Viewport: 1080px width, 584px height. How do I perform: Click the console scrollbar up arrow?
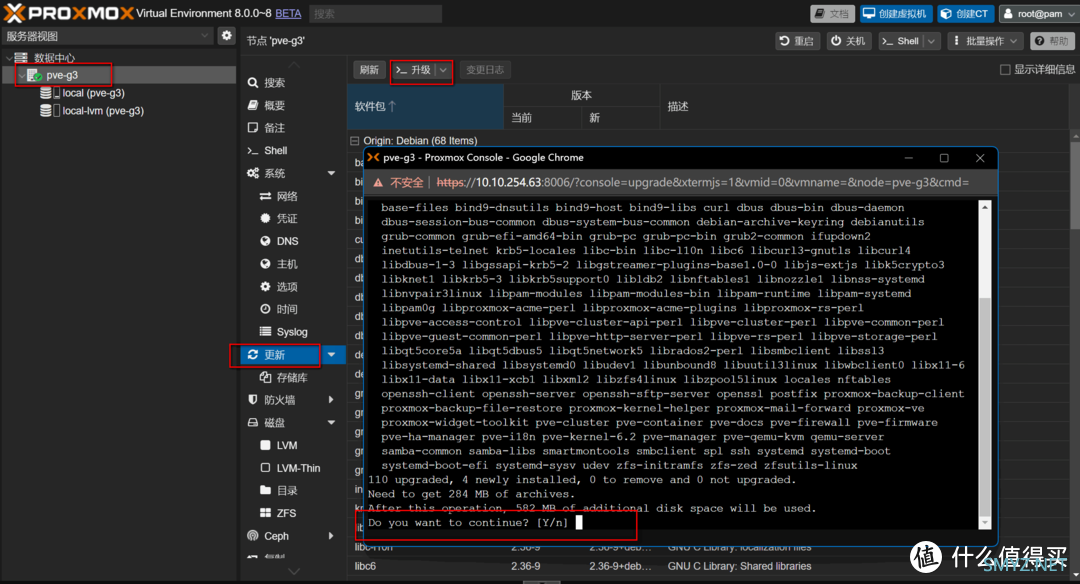click(x=985, y=207)
